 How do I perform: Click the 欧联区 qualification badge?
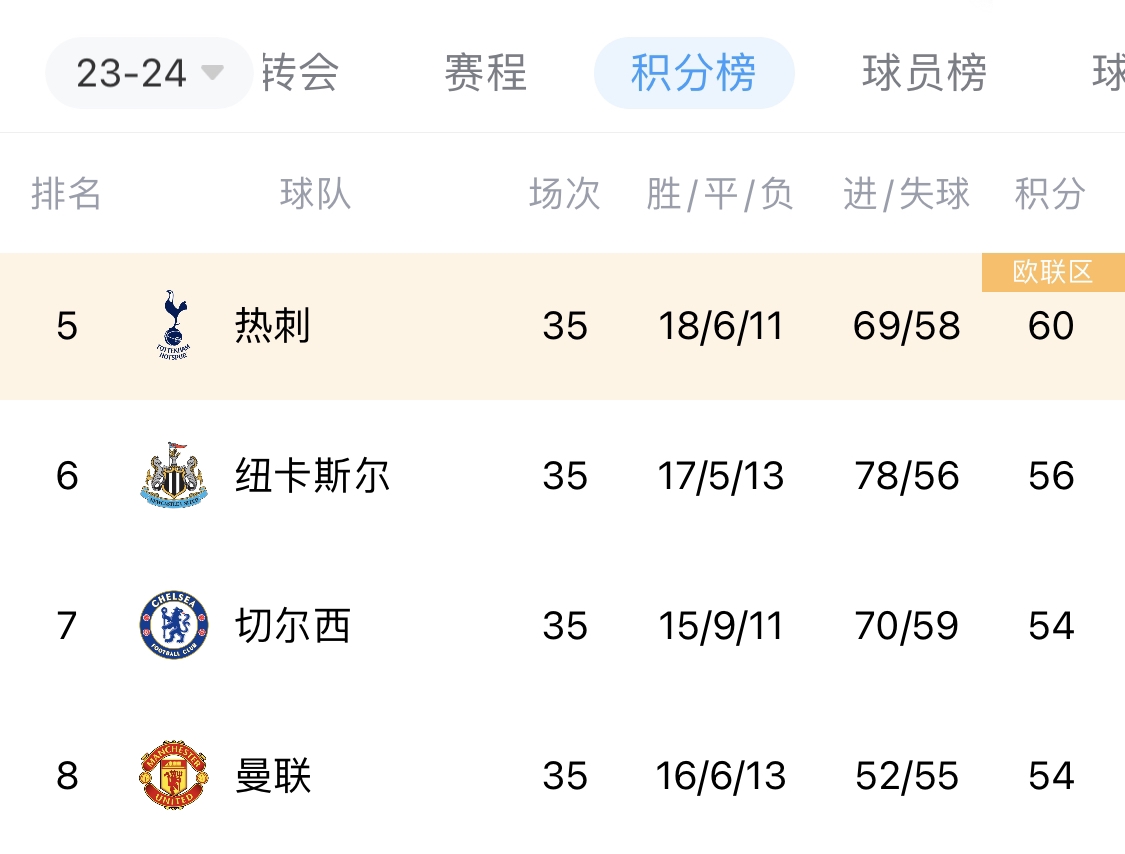pos(1053,272)
